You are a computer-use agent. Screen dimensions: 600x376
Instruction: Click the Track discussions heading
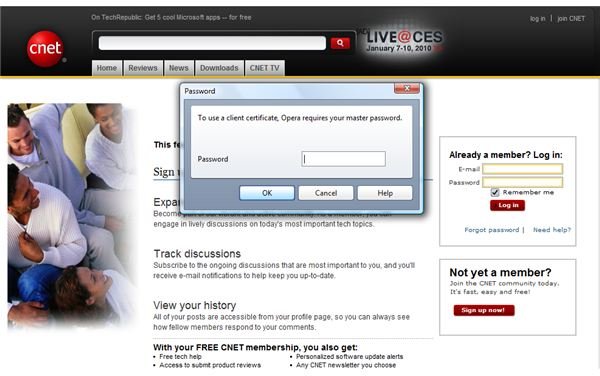[x=197, y=254]
